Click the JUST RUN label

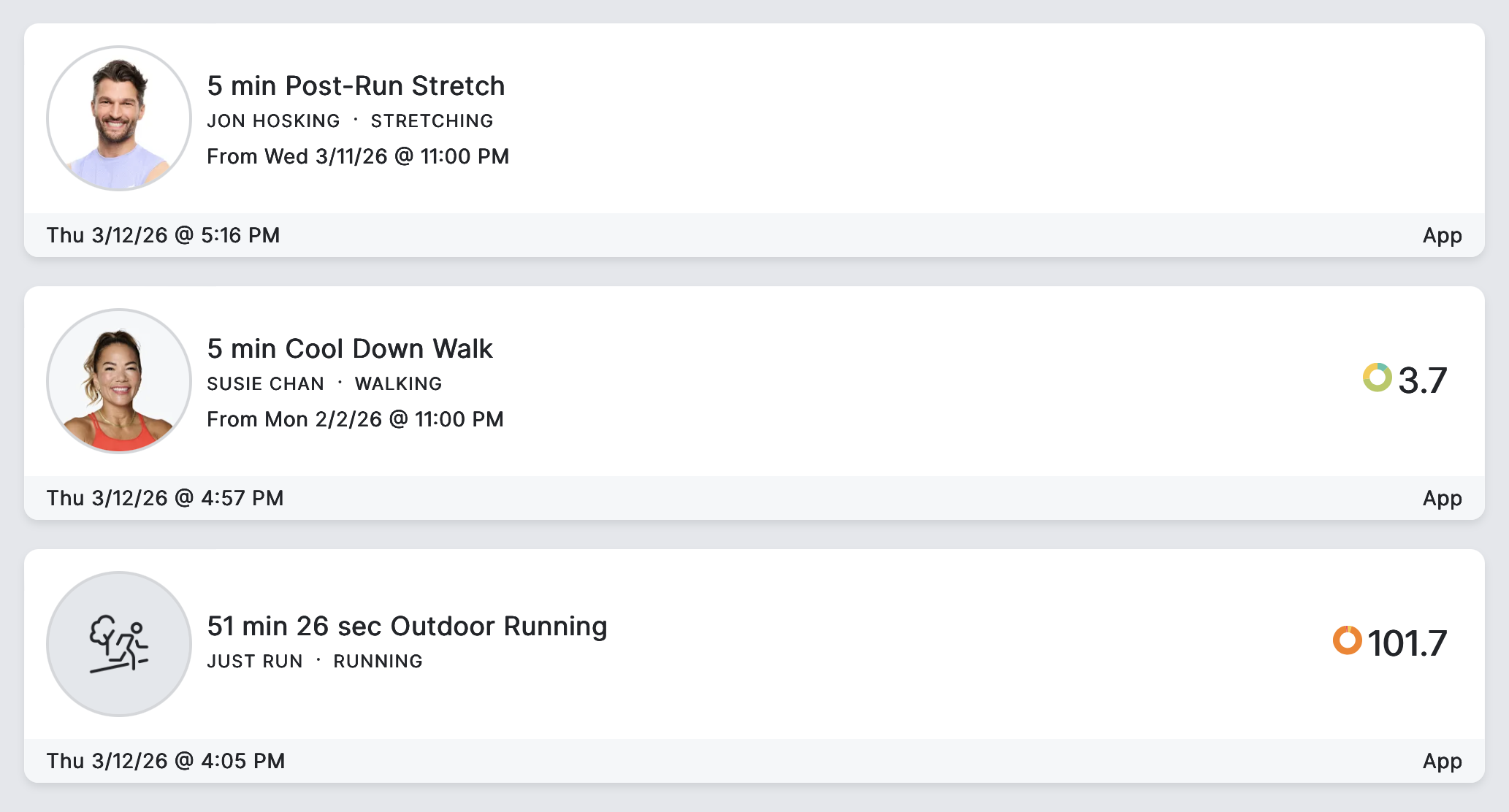click(x=254, y=662)
